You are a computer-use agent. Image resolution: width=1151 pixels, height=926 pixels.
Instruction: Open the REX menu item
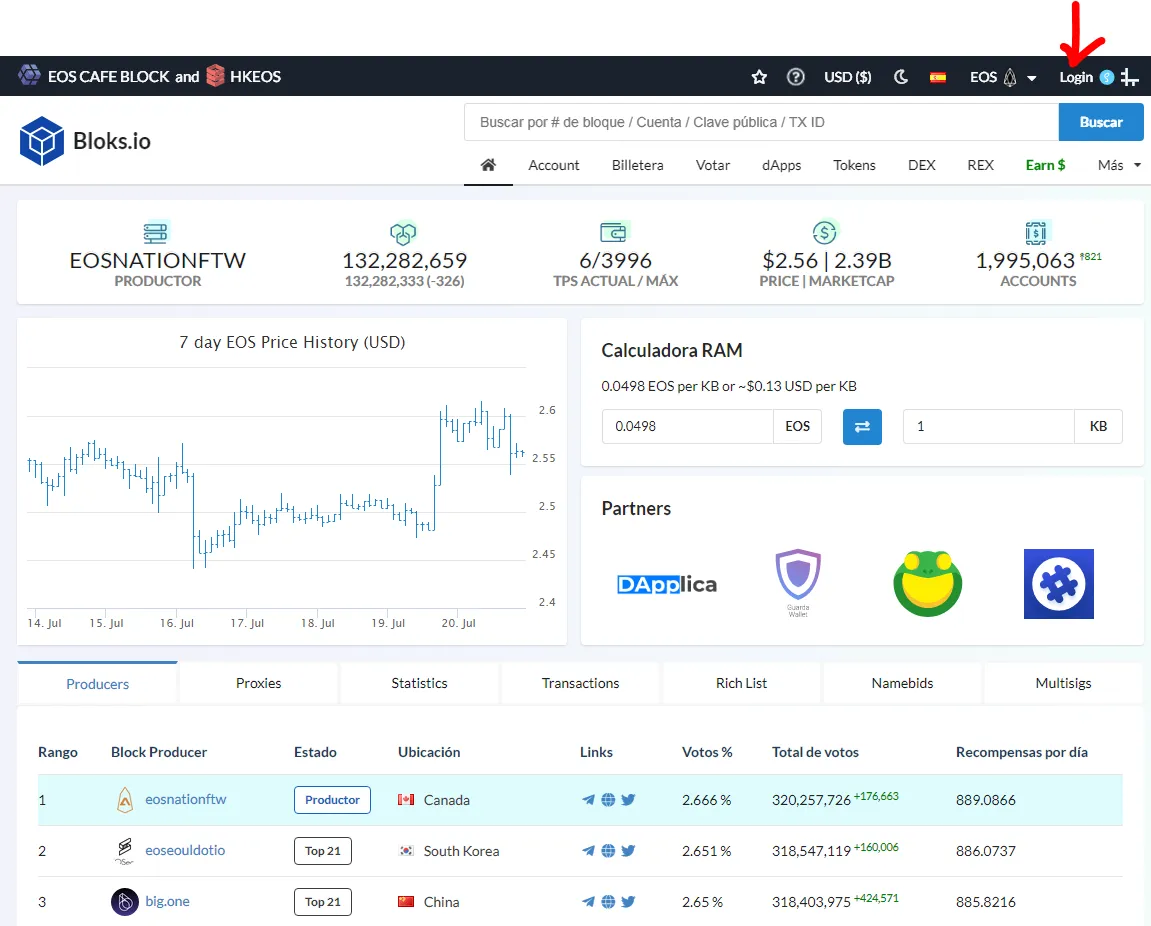point(980,165)
